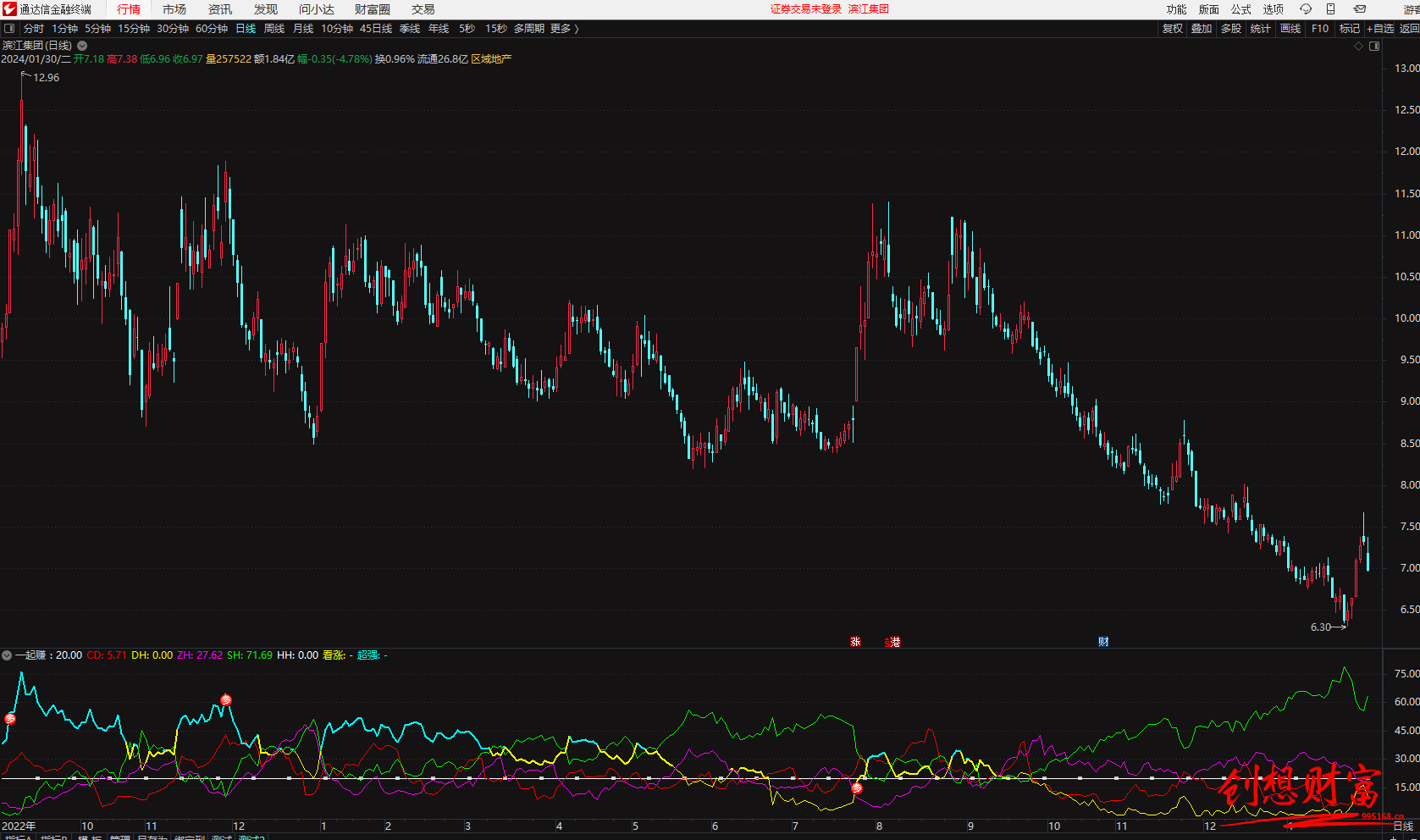1420x840 pixels.
Task: Click the red 涨 event marker
Action: [x=855, y=642]
